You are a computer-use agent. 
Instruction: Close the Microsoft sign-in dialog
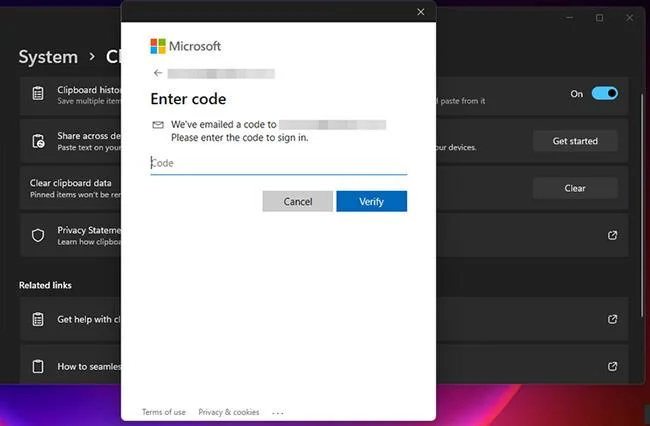421,12
